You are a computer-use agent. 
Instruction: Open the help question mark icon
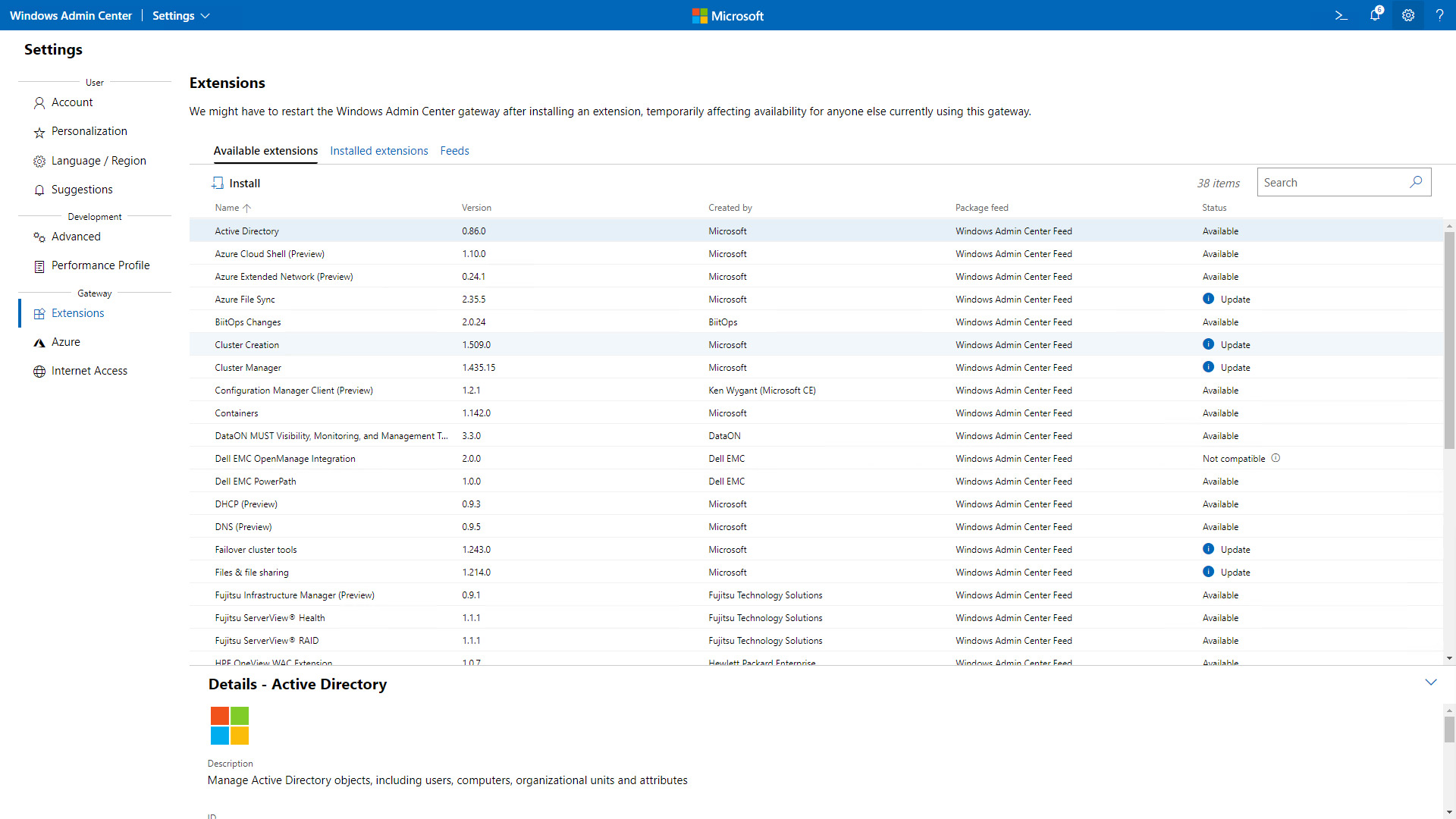coord(1439,15)
